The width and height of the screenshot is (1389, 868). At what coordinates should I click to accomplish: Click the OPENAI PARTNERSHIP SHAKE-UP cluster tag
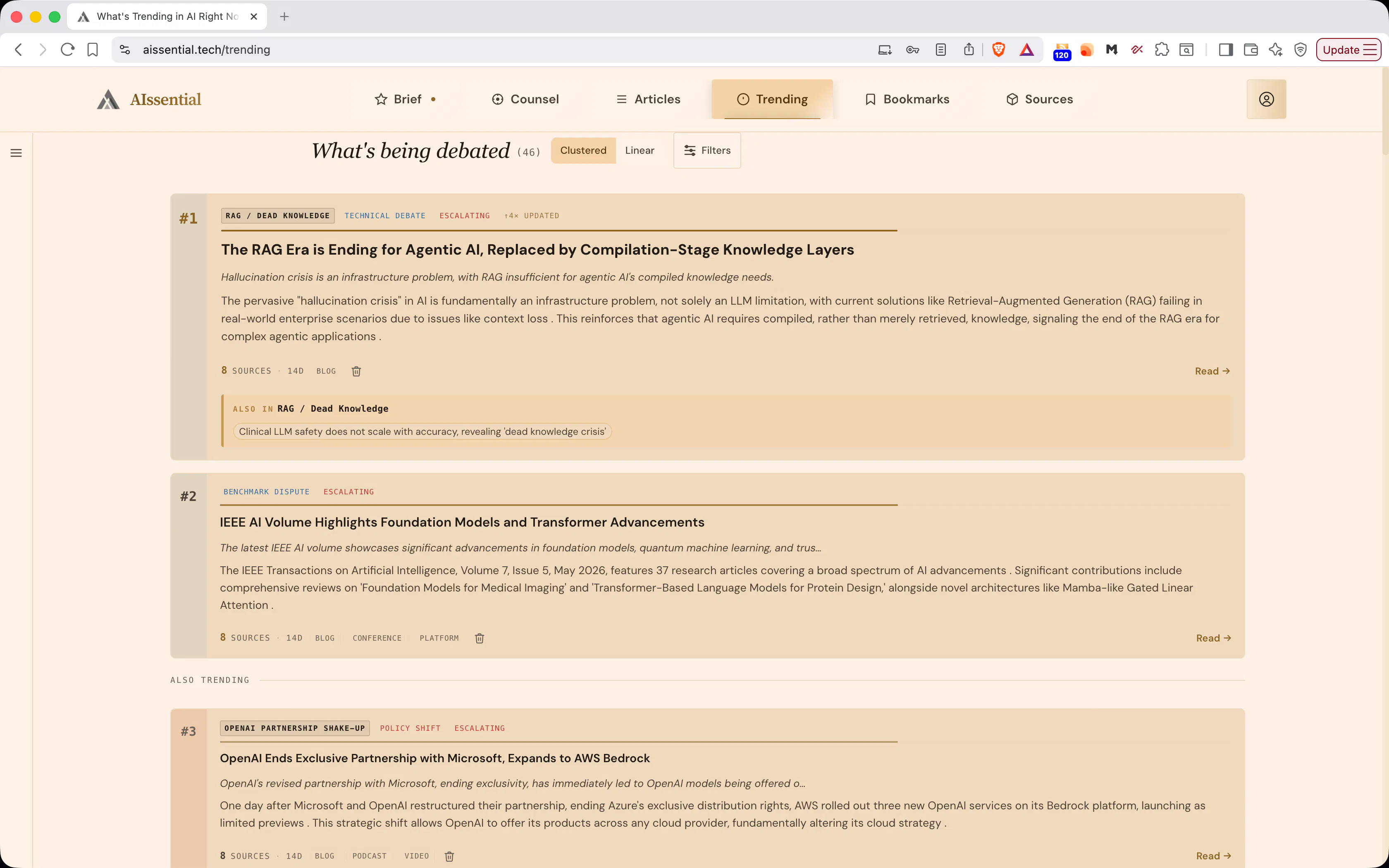click(295, 728)
